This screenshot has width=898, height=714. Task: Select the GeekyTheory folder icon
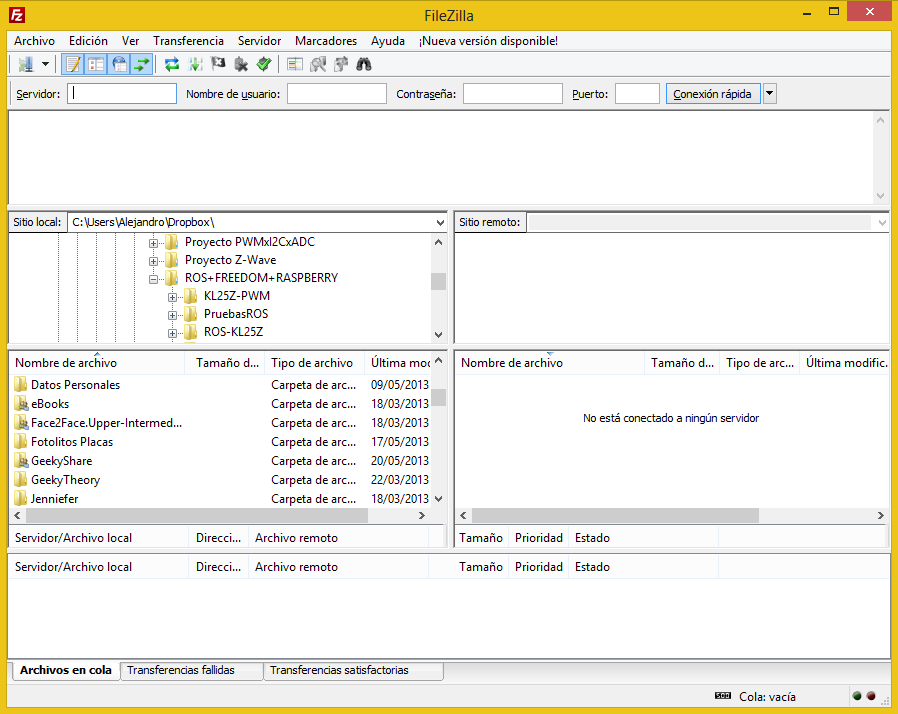click(x=21, y=479)
